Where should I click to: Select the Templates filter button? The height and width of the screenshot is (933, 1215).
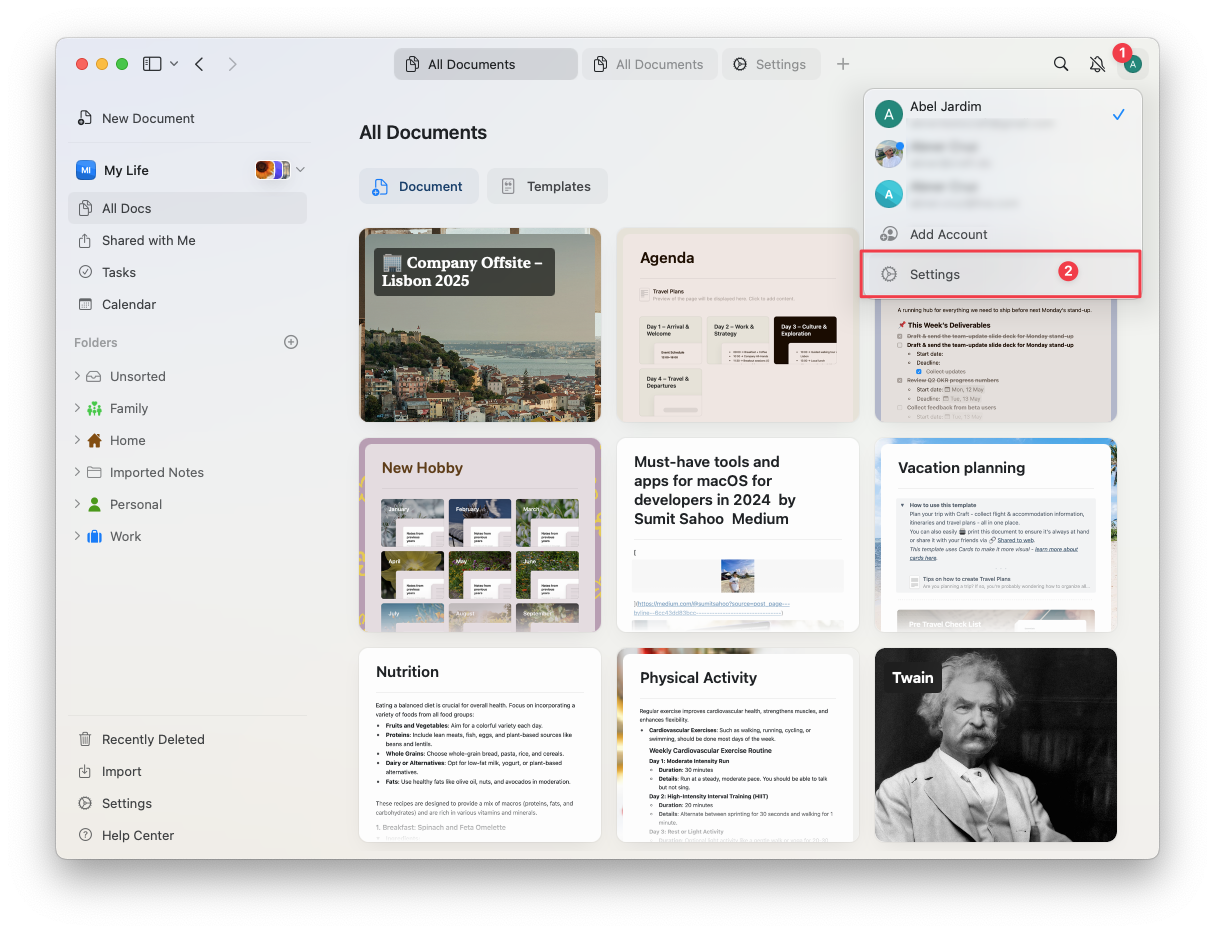coord(547,186)
